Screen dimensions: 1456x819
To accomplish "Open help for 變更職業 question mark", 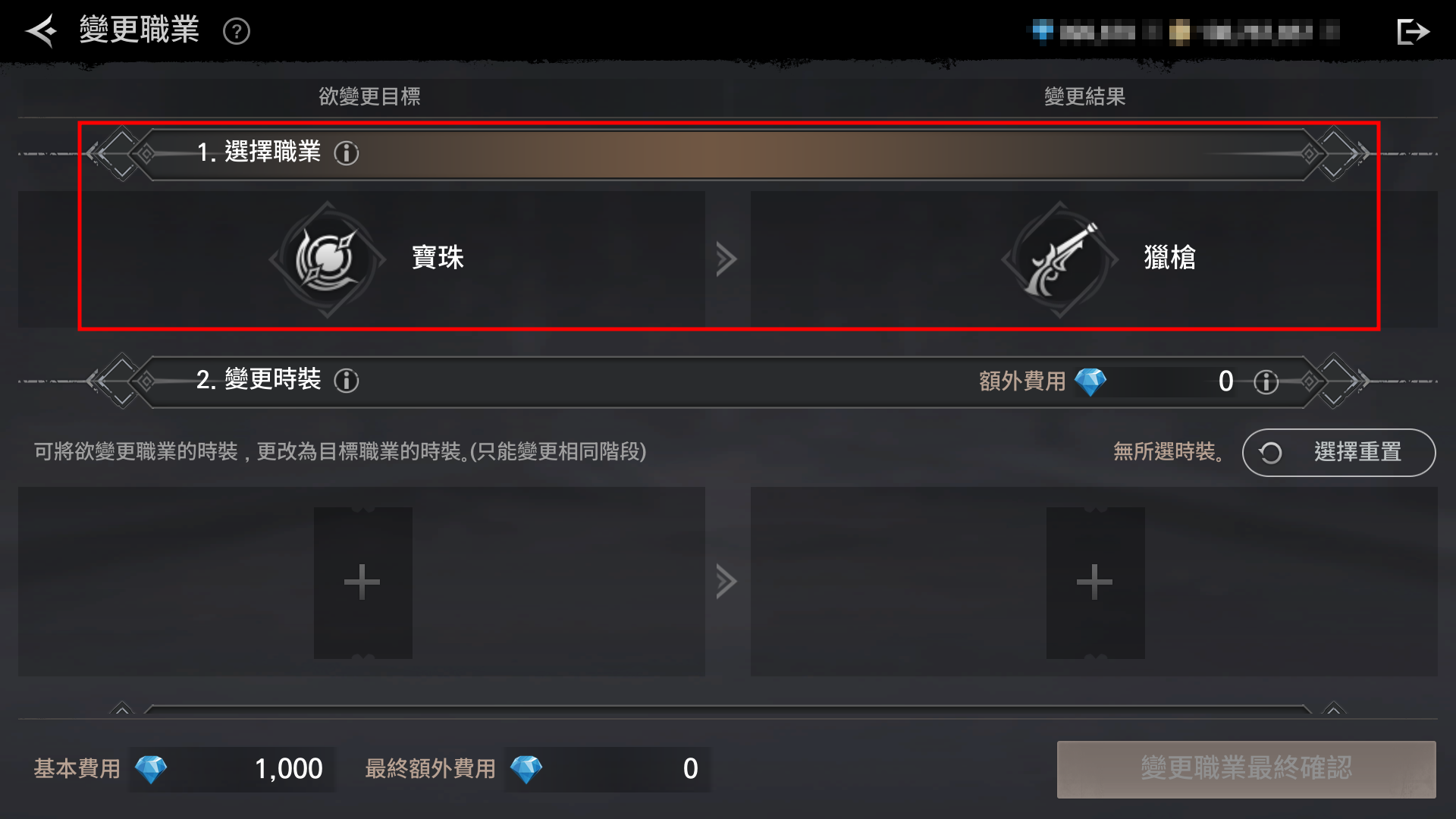I will [237, 31].
